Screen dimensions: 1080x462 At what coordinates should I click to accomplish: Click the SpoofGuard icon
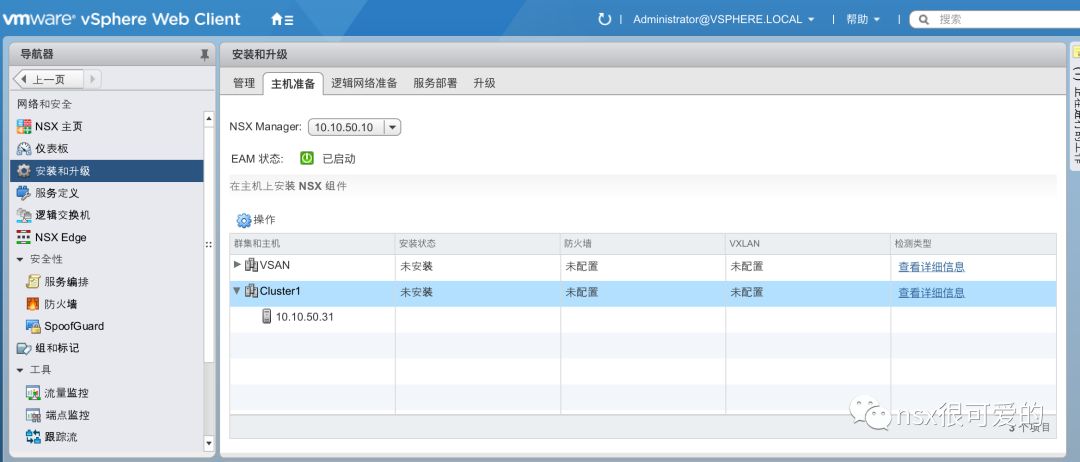click(33, 326)
